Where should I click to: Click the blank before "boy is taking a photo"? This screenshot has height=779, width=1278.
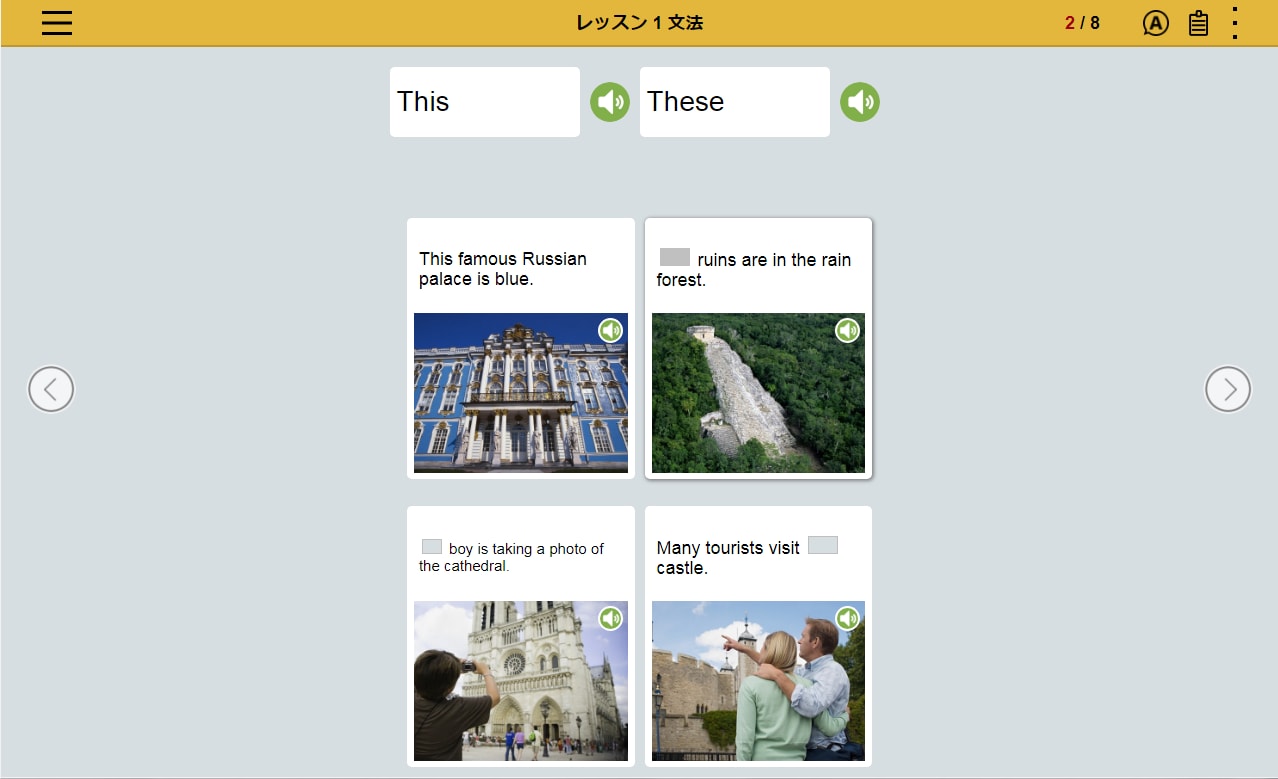[432, 547]
